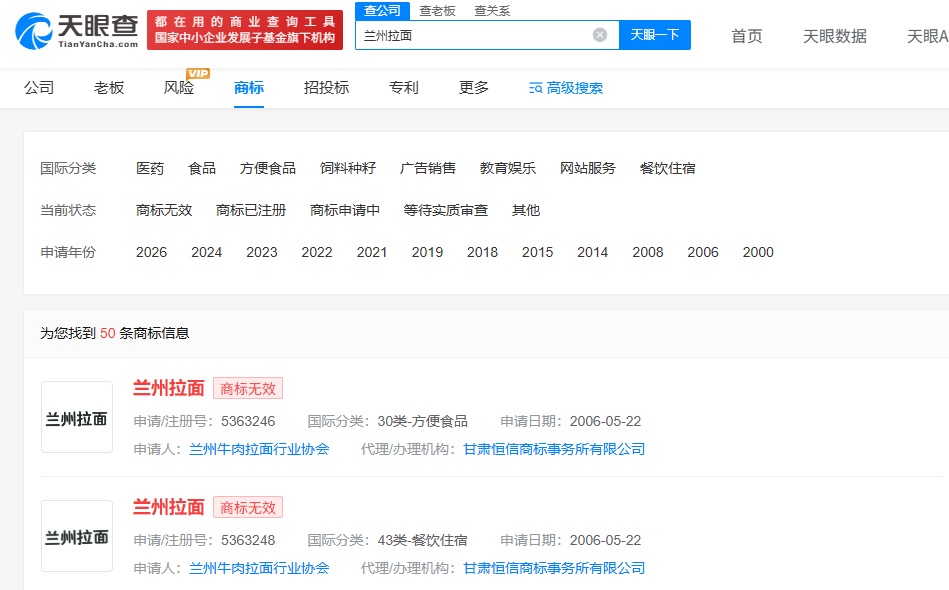Open agency 甘肃恒信商标事务所有限公司 for trademark 5363246
Image resolution: width=949 pixels, height=590 pixels.
point(554,449)
